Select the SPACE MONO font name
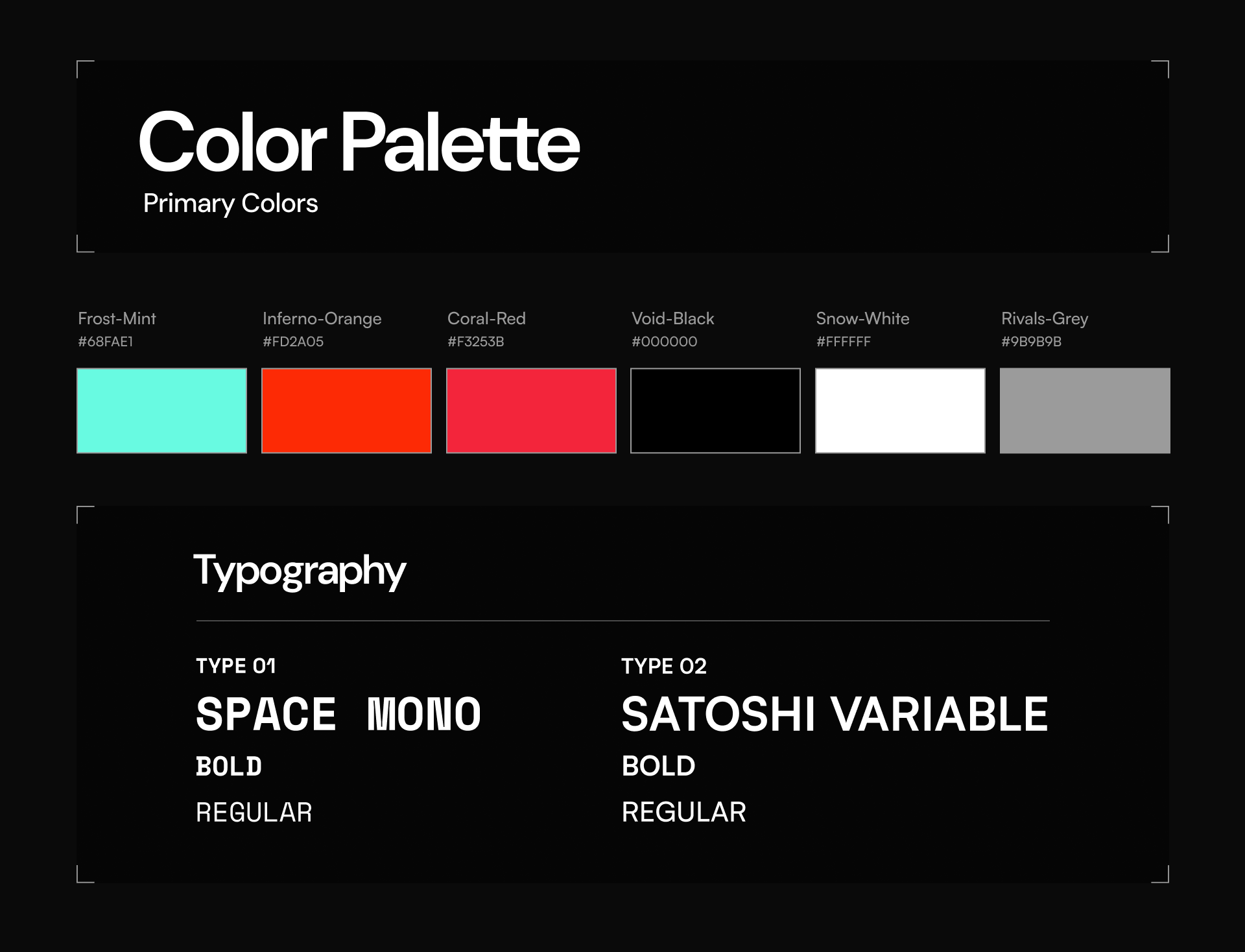1245x952 pixels. coord(338,714)
